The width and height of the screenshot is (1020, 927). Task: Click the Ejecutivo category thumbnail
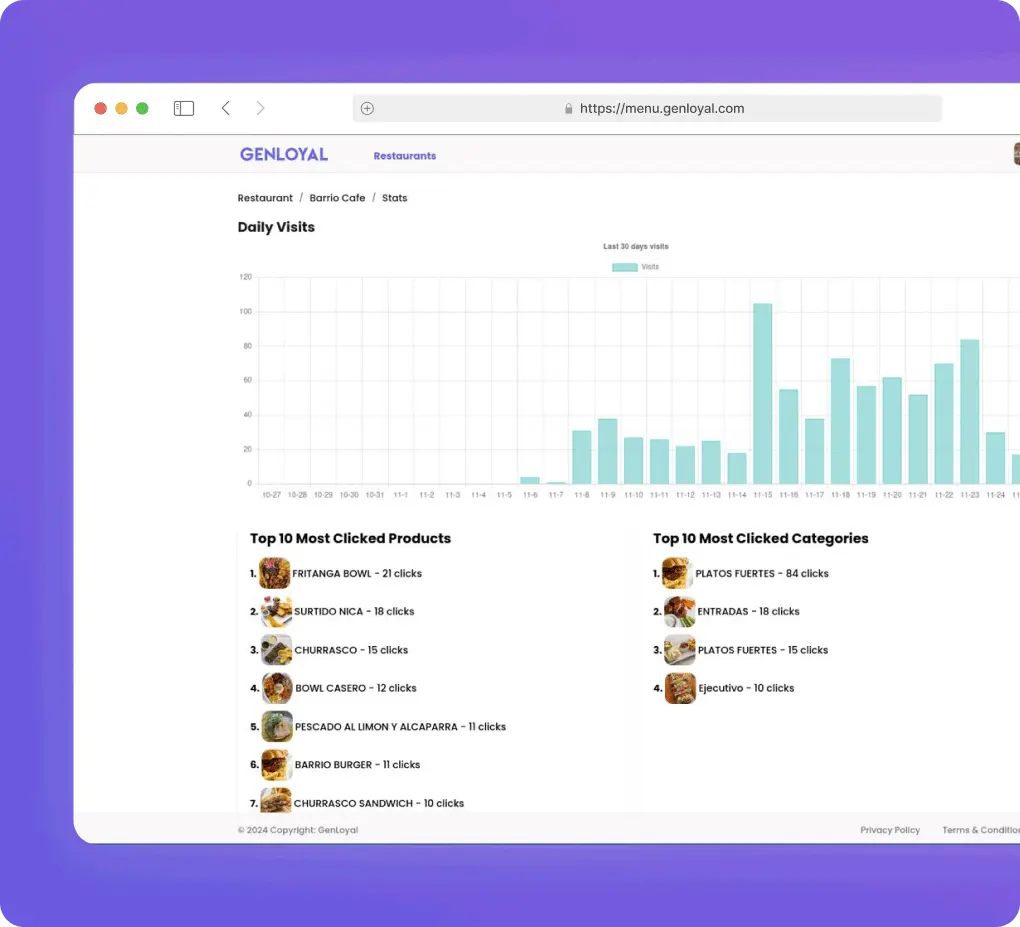tap(680, 688)
